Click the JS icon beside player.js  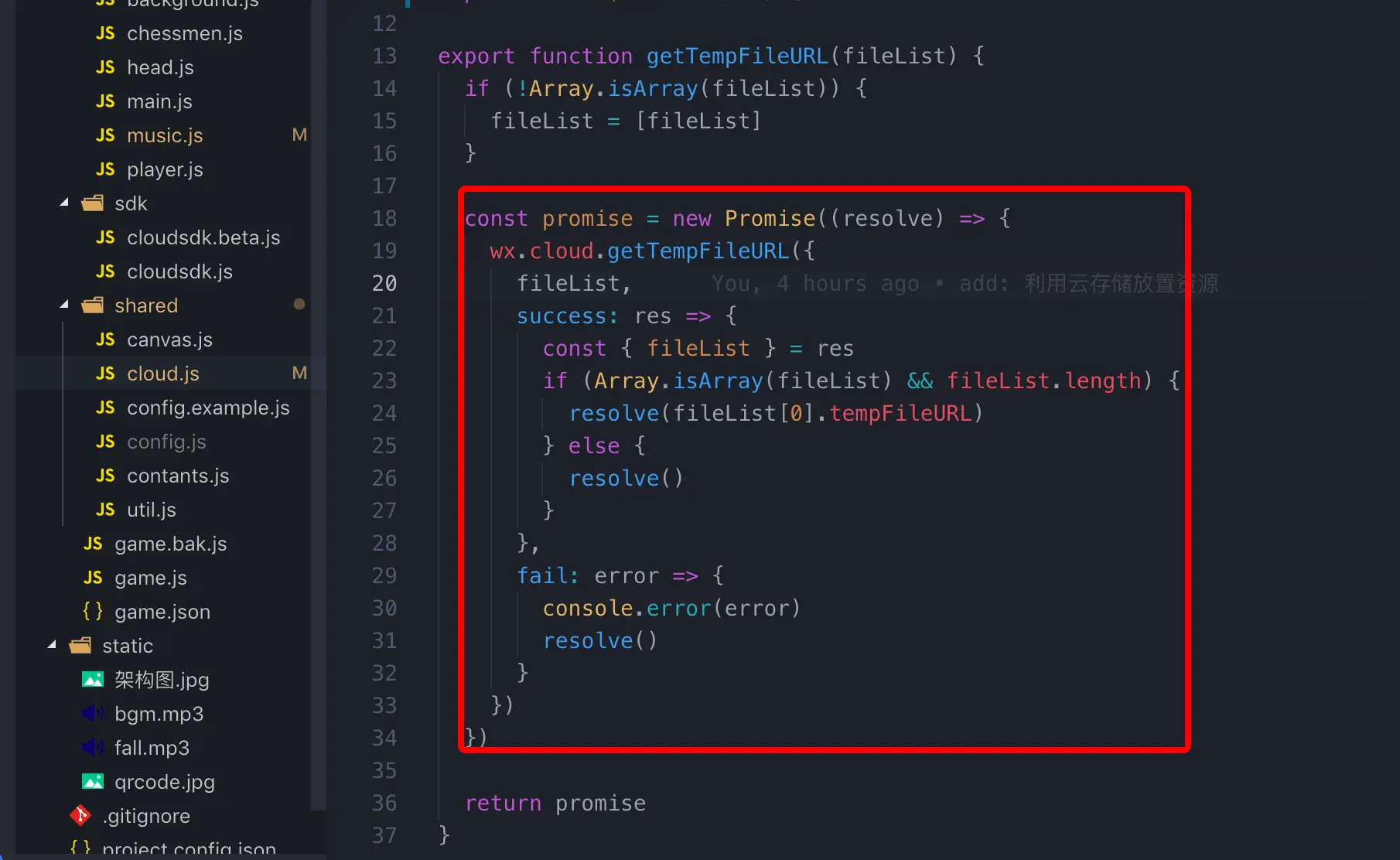coord(105,169)
